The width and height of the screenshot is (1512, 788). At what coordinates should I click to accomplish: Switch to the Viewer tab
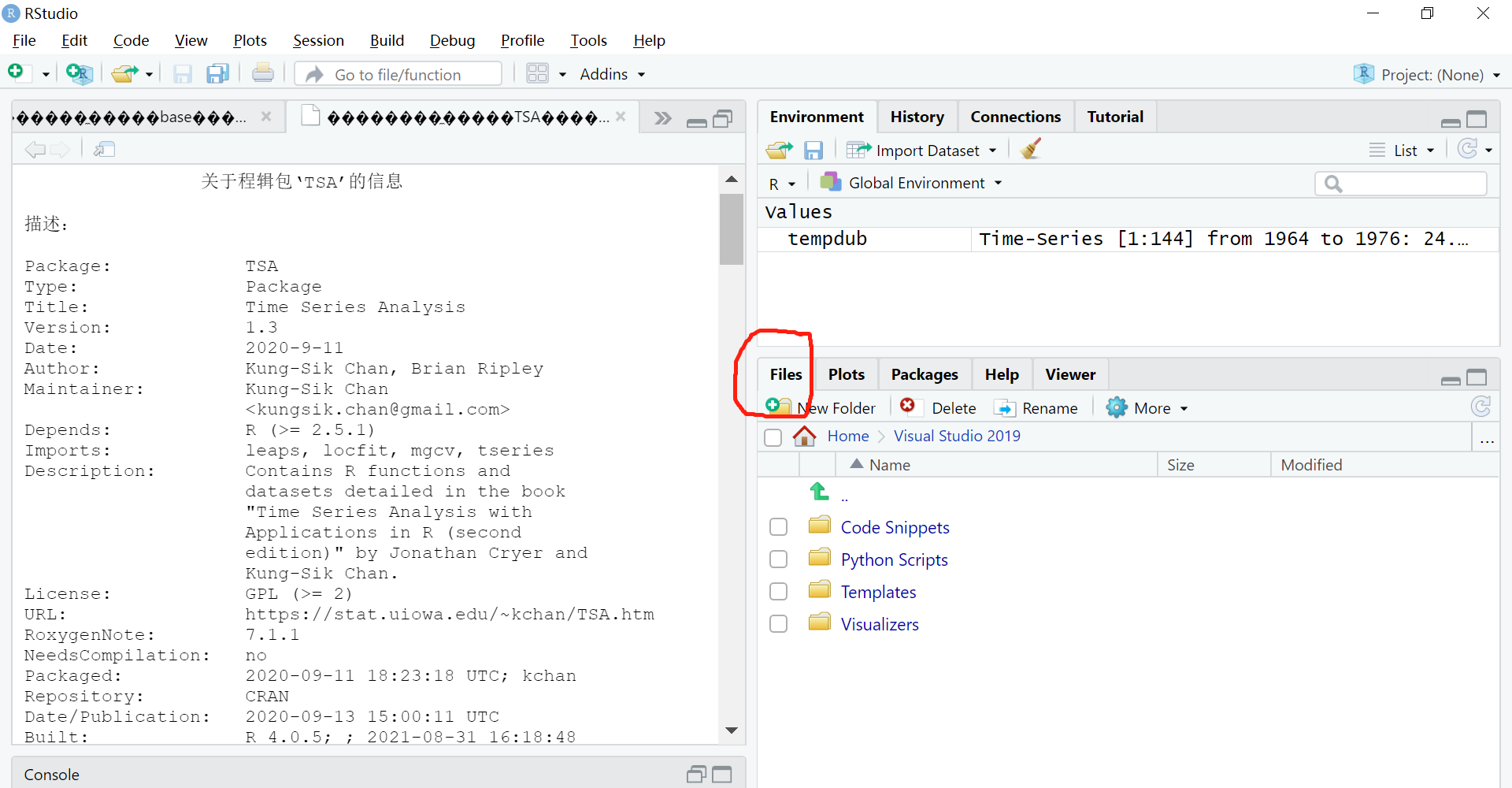(1070, 374)
